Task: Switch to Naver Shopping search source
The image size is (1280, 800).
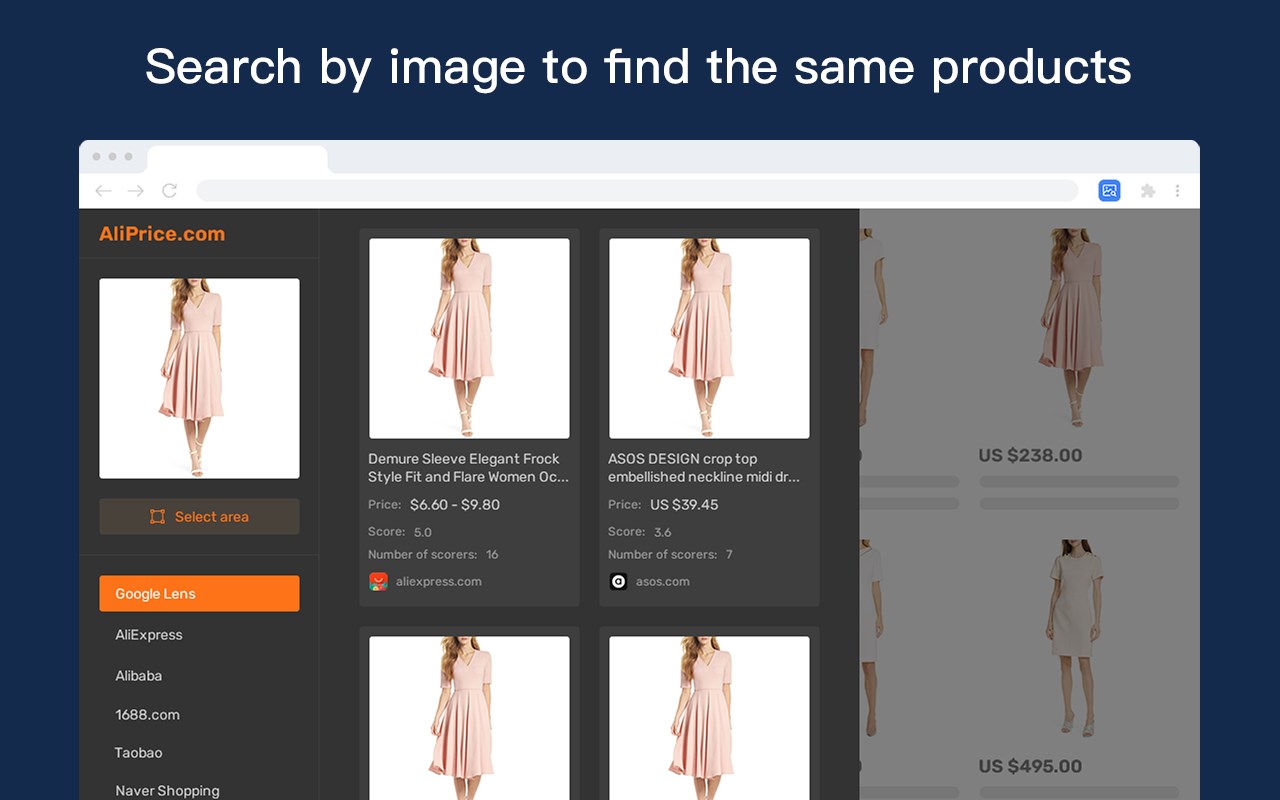Action: pyautogui.click(x=167, y=791)
